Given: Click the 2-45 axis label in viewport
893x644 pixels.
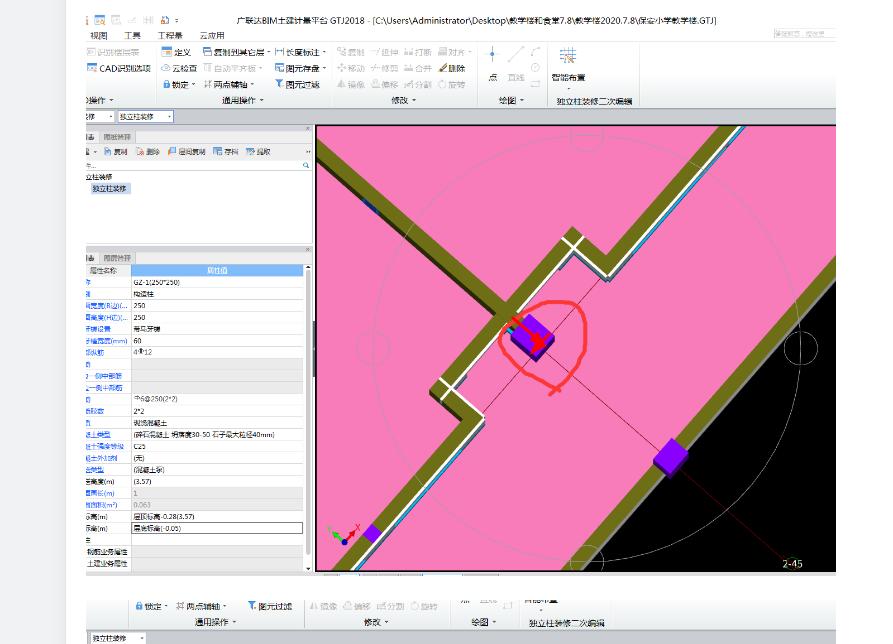Looking at the screenshot, I should click(x=792, y=564).
